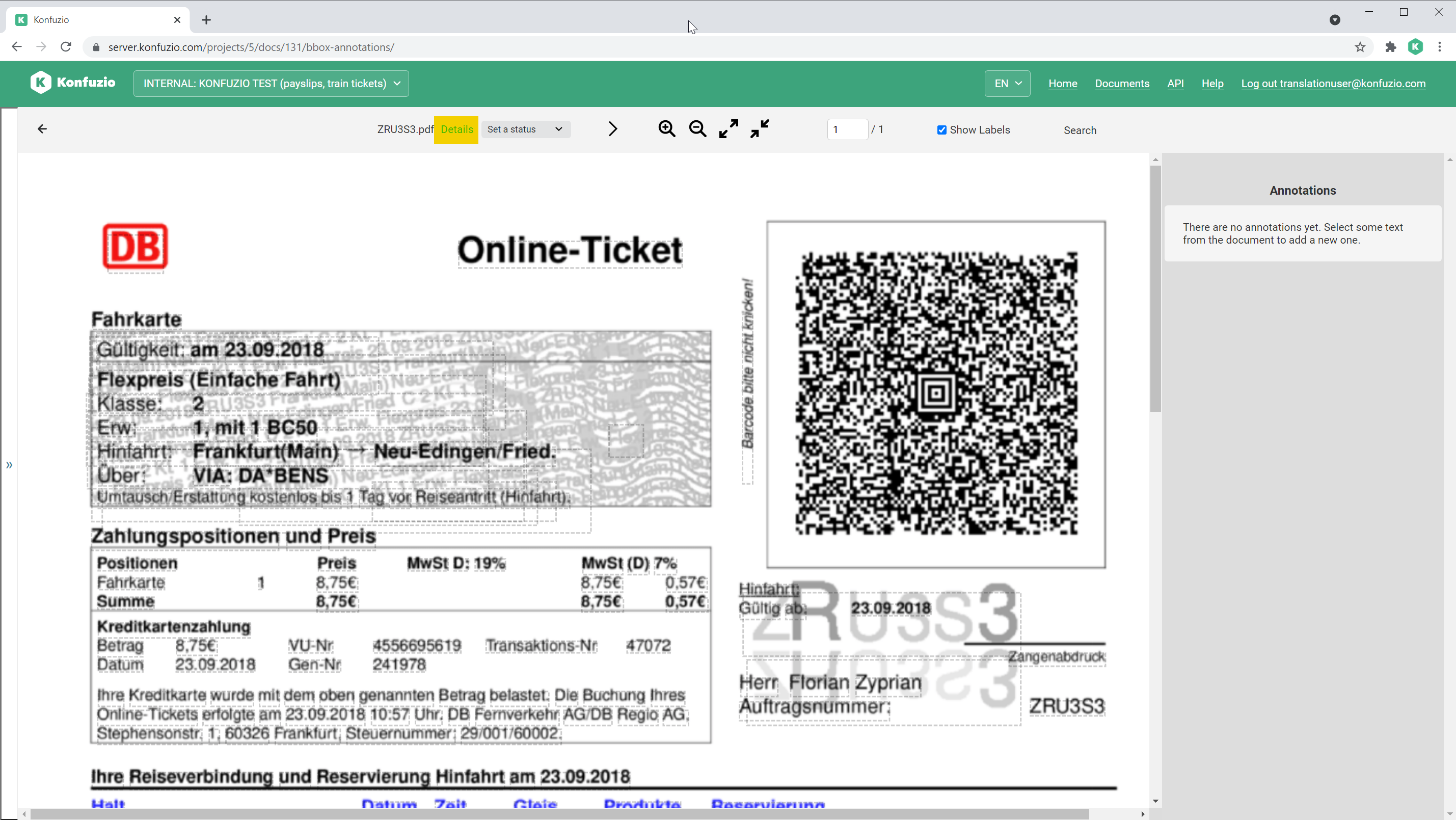This screenshot has width=1456, height=820.
Task: Open the API menu link
Action: tap(1176, 83)
